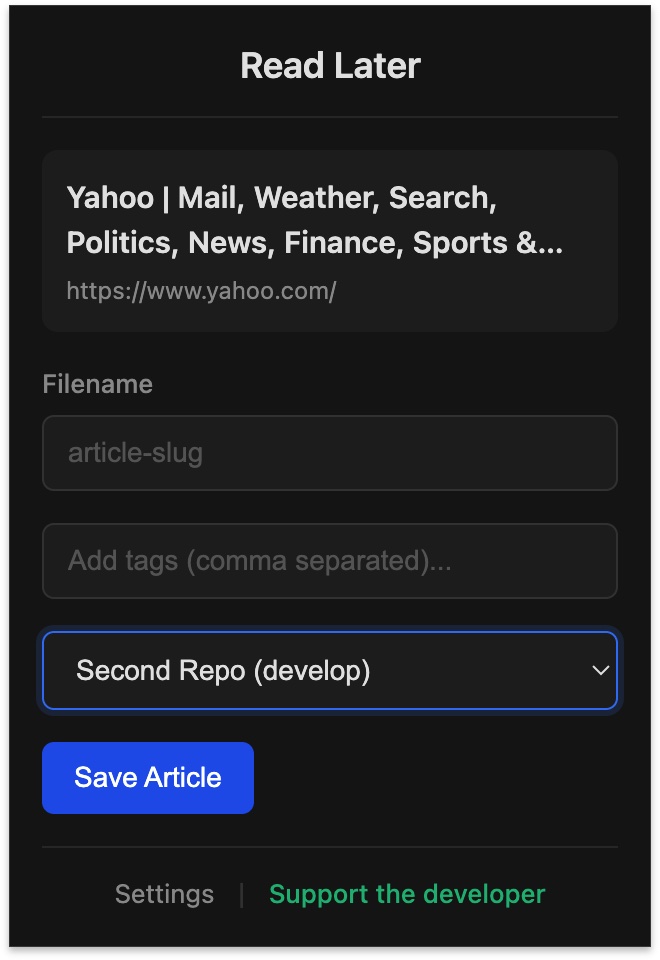Click the Save Article button
The width and height of the screenshot is (660, 960).
tap(148, 778)
